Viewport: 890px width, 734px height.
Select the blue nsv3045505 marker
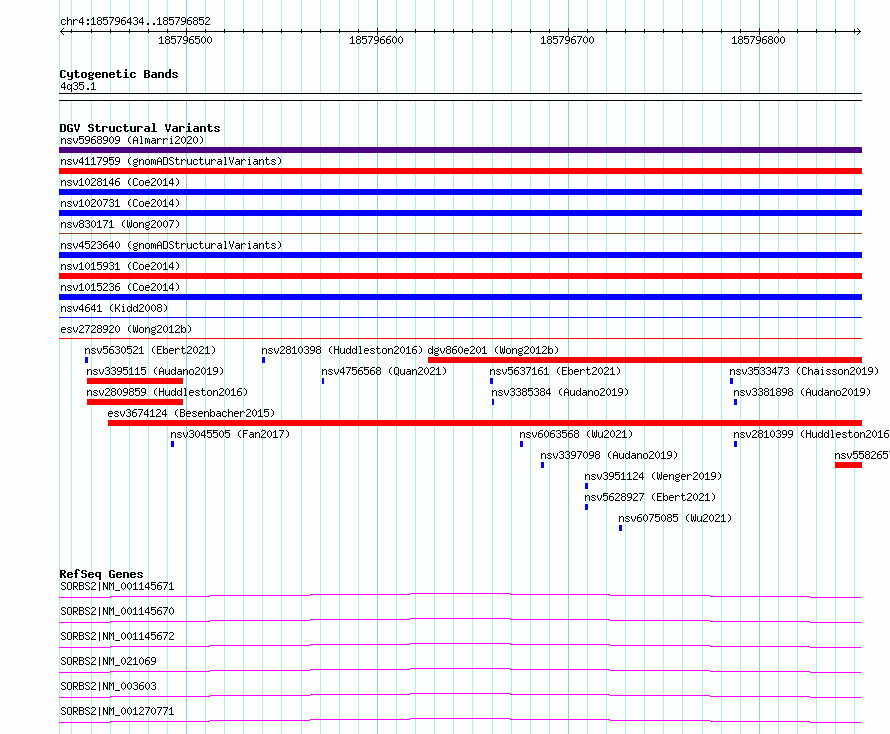click(x=173, y=444)
